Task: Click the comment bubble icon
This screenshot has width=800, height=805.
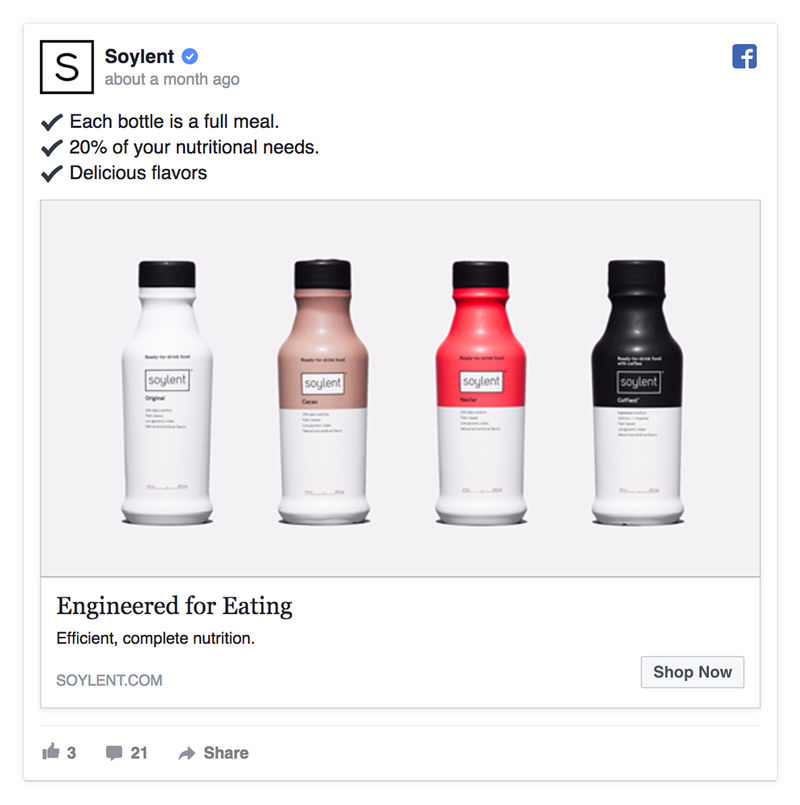Action: [114, 753]
